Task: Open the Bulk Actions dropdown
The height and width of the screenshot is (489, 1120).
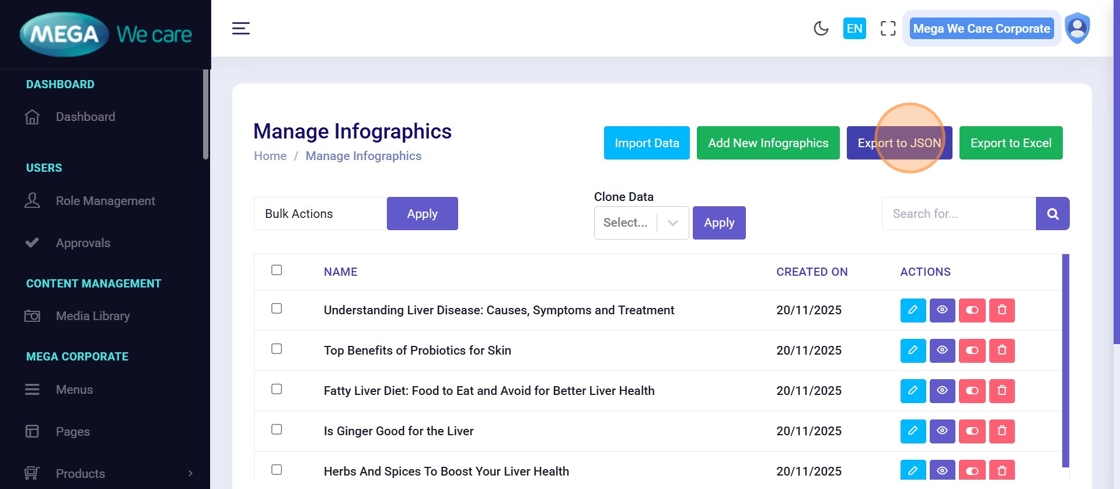Action: point(320,214)
